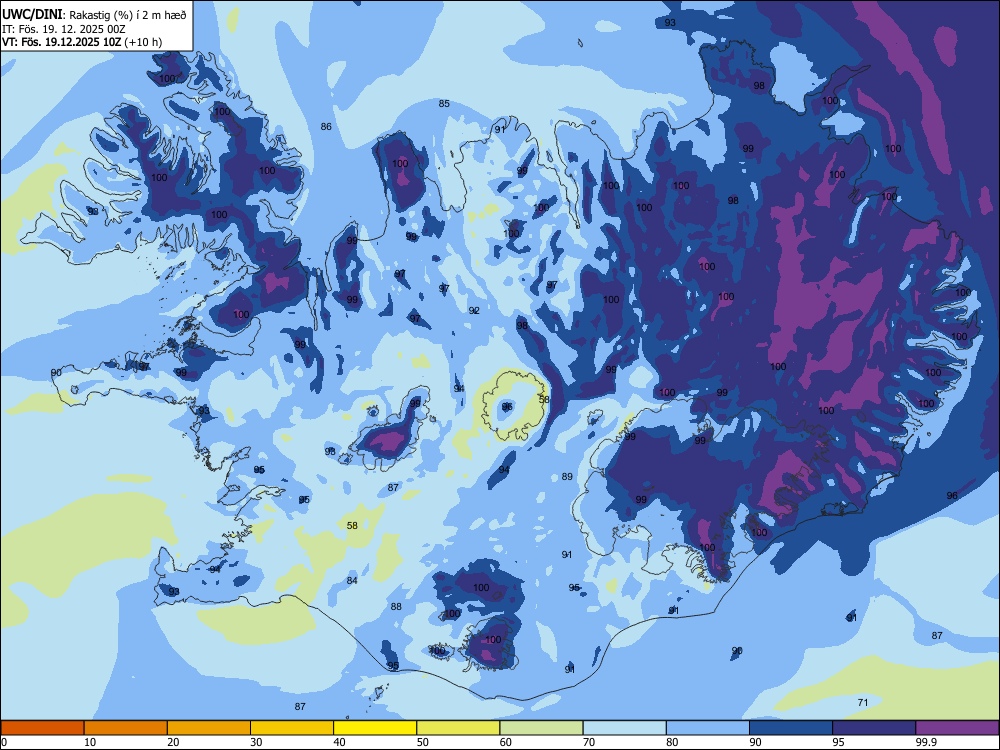Select the "92" humidity value on the map
Viewport: 1000px width, 750px height.
click(x=474, y=311)
